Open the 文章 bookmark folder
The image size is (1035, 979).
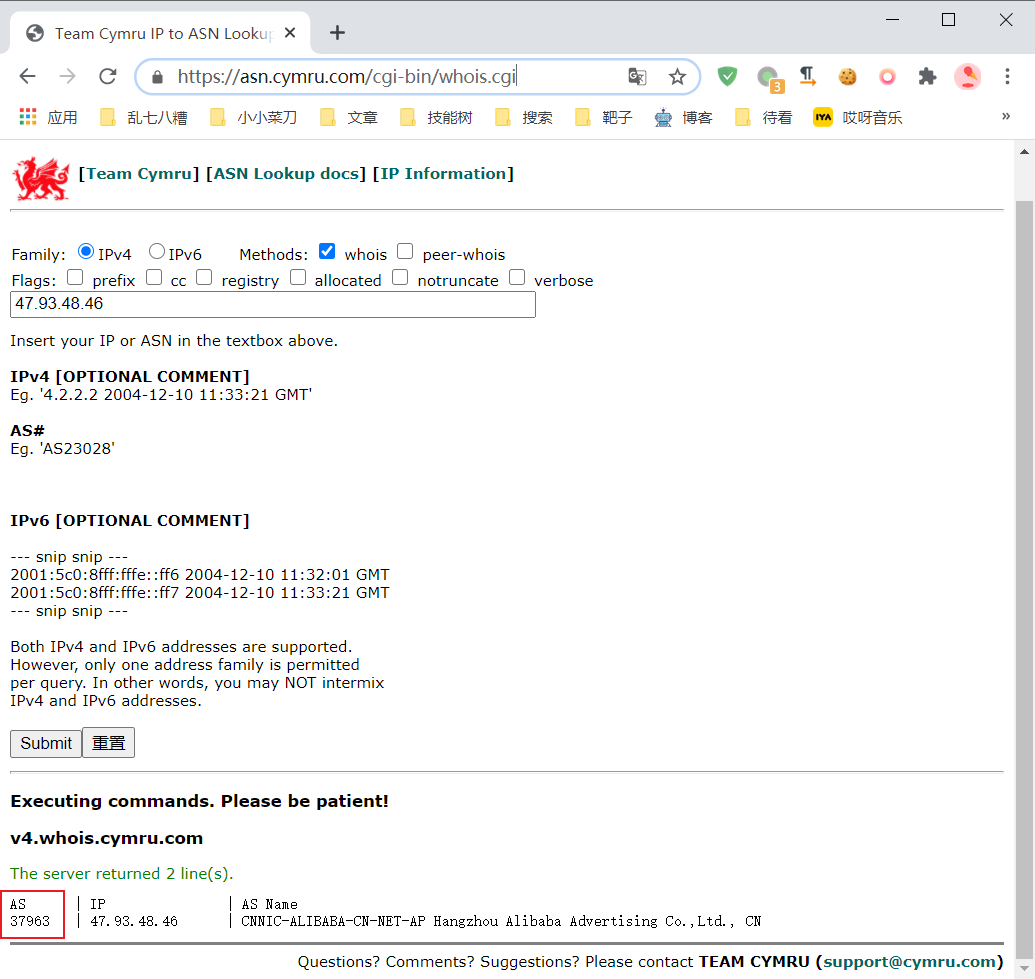pos(349,118)
